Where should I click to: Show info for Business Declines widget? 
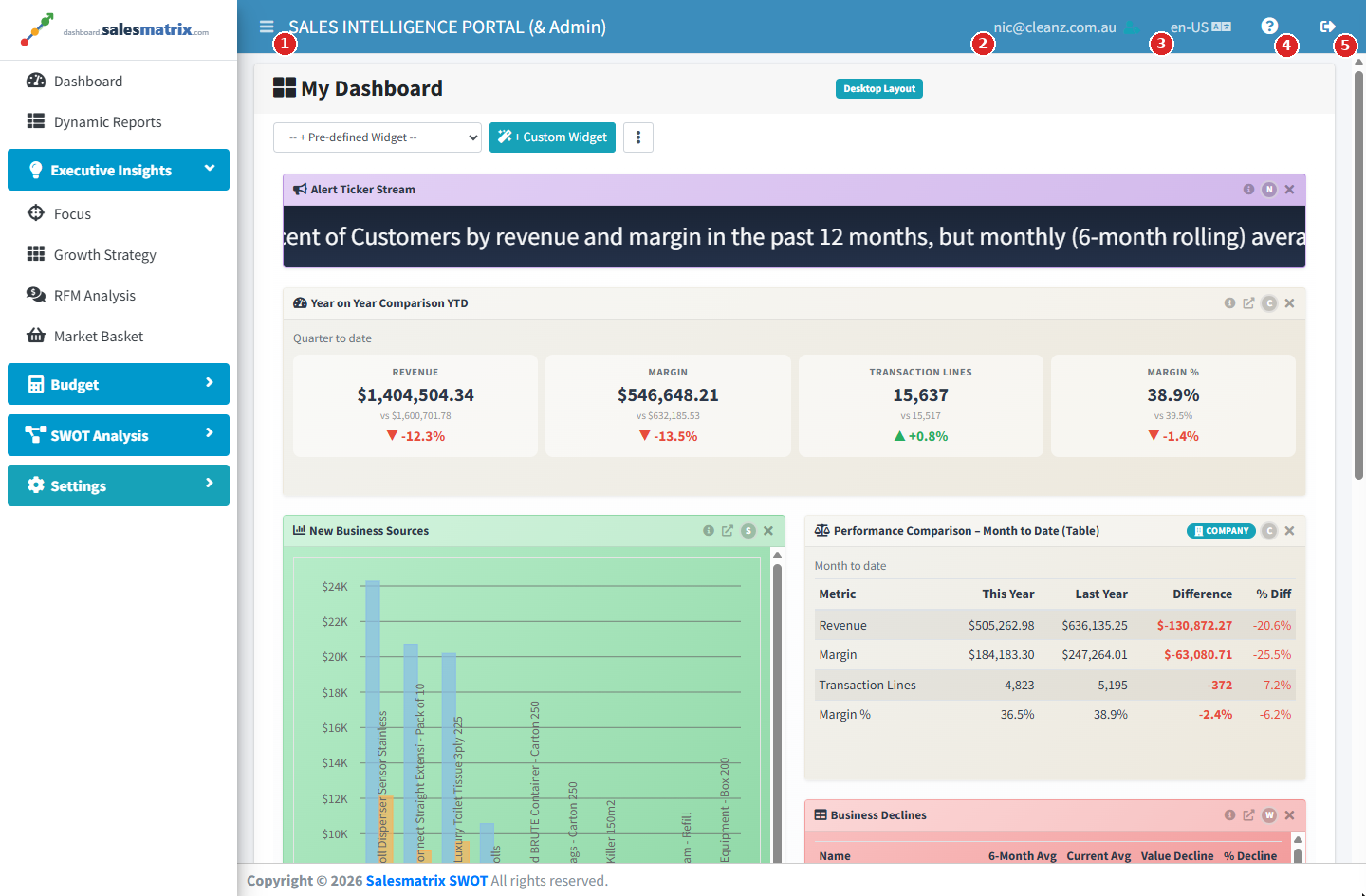tap(1229, 815)
